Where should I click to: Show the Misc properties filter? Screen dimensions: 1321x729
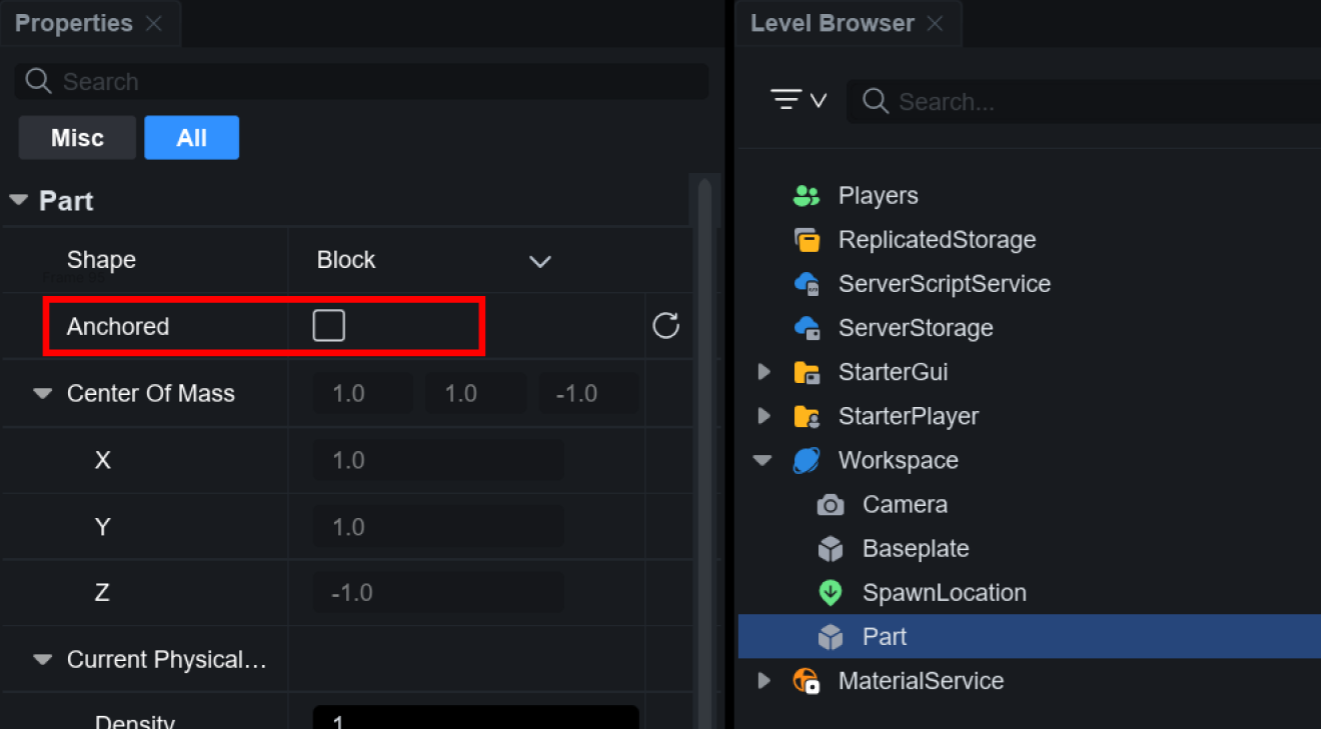point(77,138)
